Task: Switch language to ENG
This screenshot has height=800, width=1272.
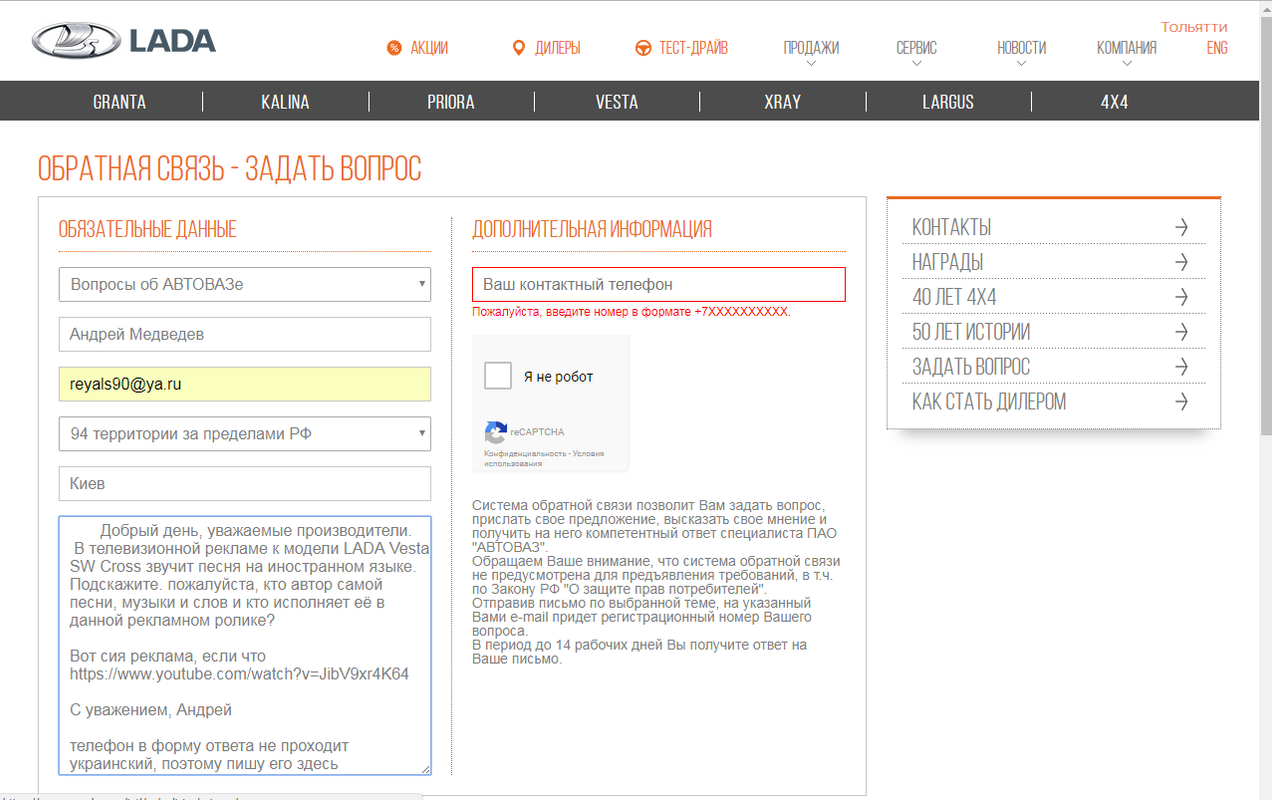Action: point(1217,48)
